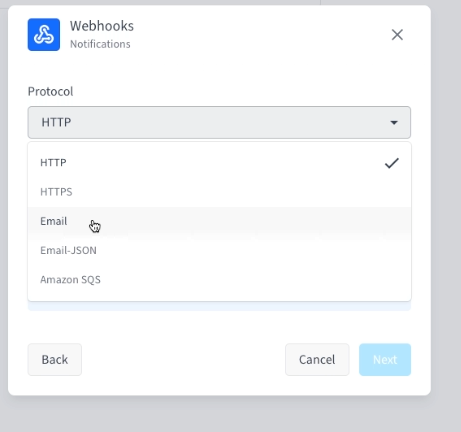This screenshot has width=461, height=432.
Task: Click the dimmed backdrop outside the dialog
Action: click(x=446, y=217)
